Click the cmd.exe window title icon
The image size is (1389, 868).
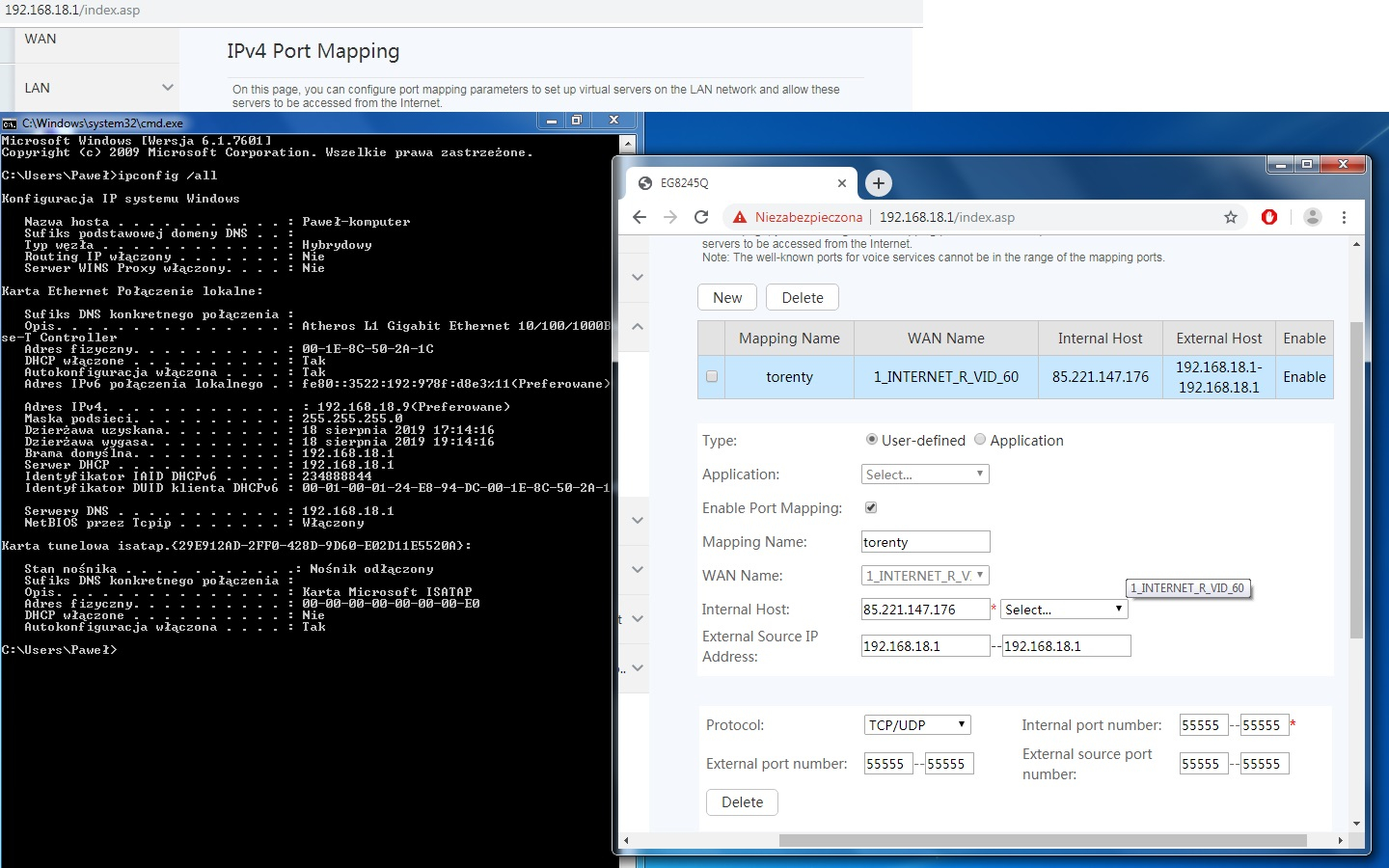click(10, 123)
